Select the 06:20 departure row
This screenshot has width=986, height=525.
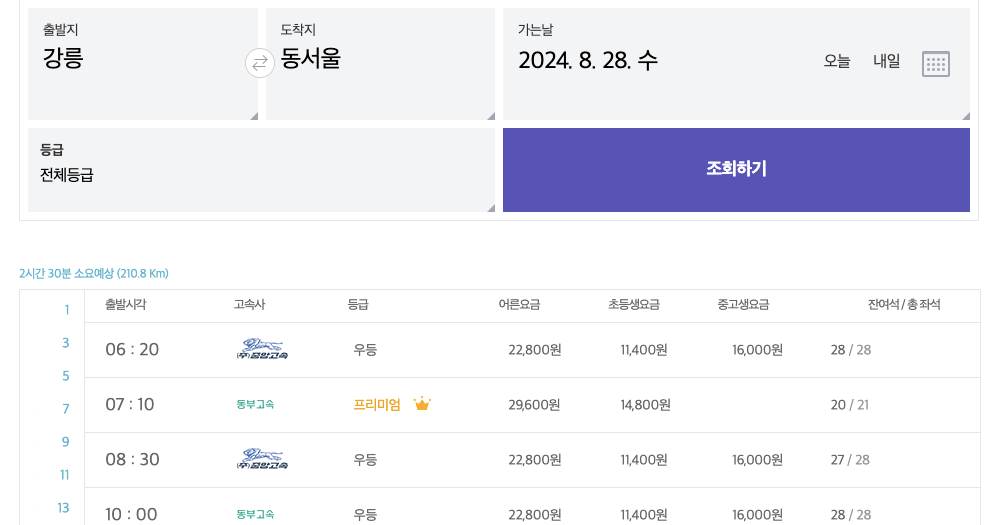[532, 350]
